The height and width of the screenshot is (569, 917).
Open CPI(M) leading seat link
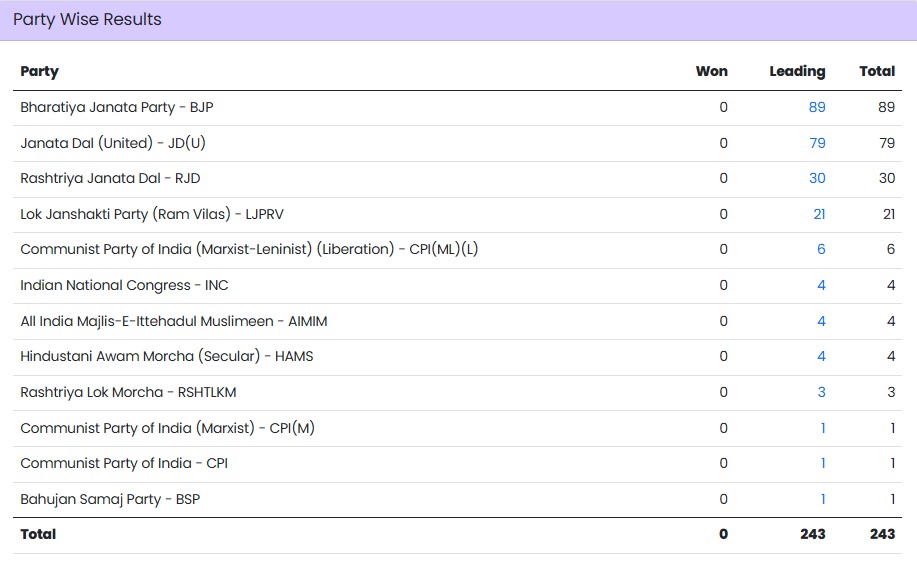(x=823, y=428)
